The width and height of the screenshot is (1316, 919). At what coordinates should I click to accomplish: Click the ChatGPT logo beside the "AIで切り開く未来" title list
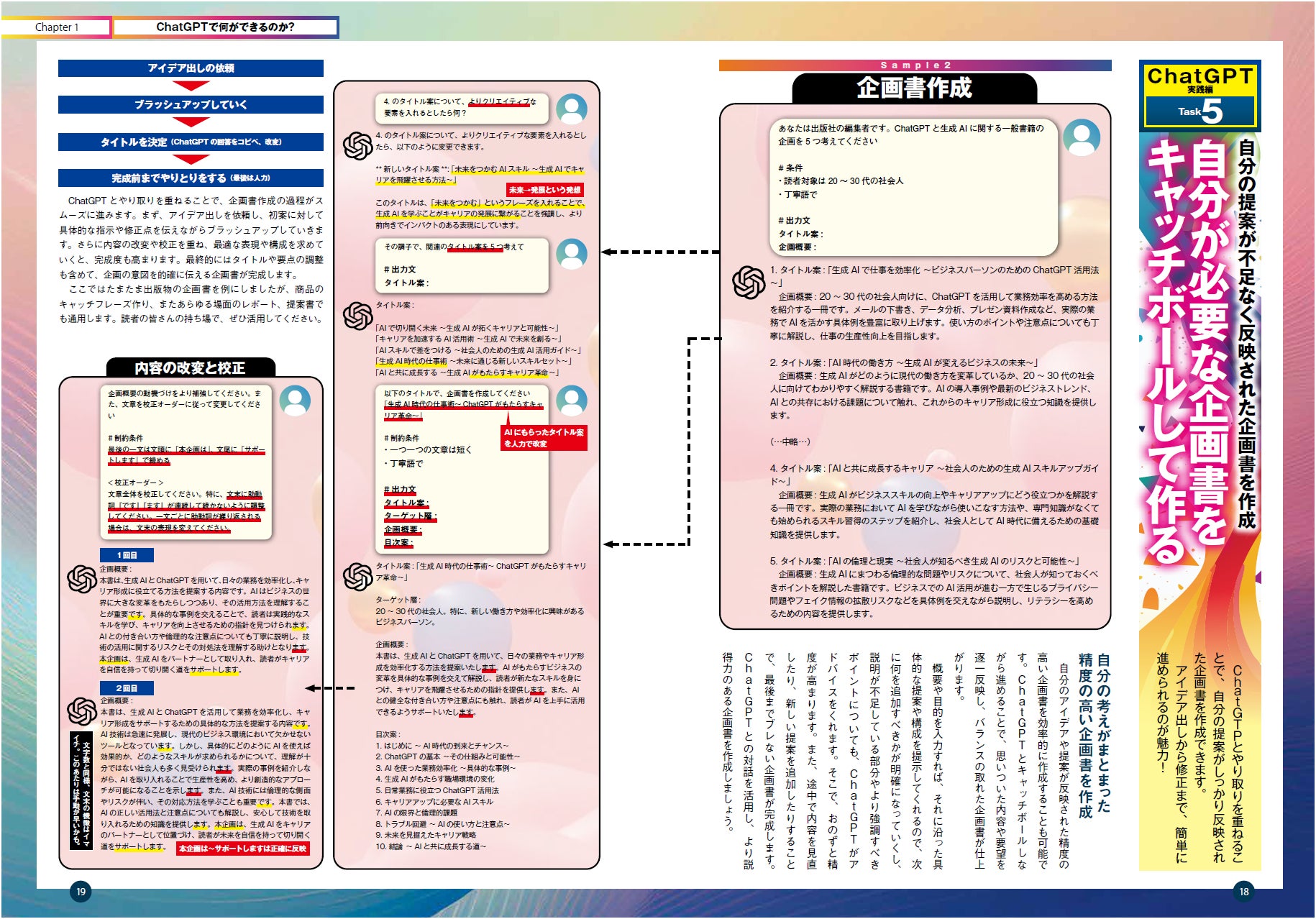(357, 316)
